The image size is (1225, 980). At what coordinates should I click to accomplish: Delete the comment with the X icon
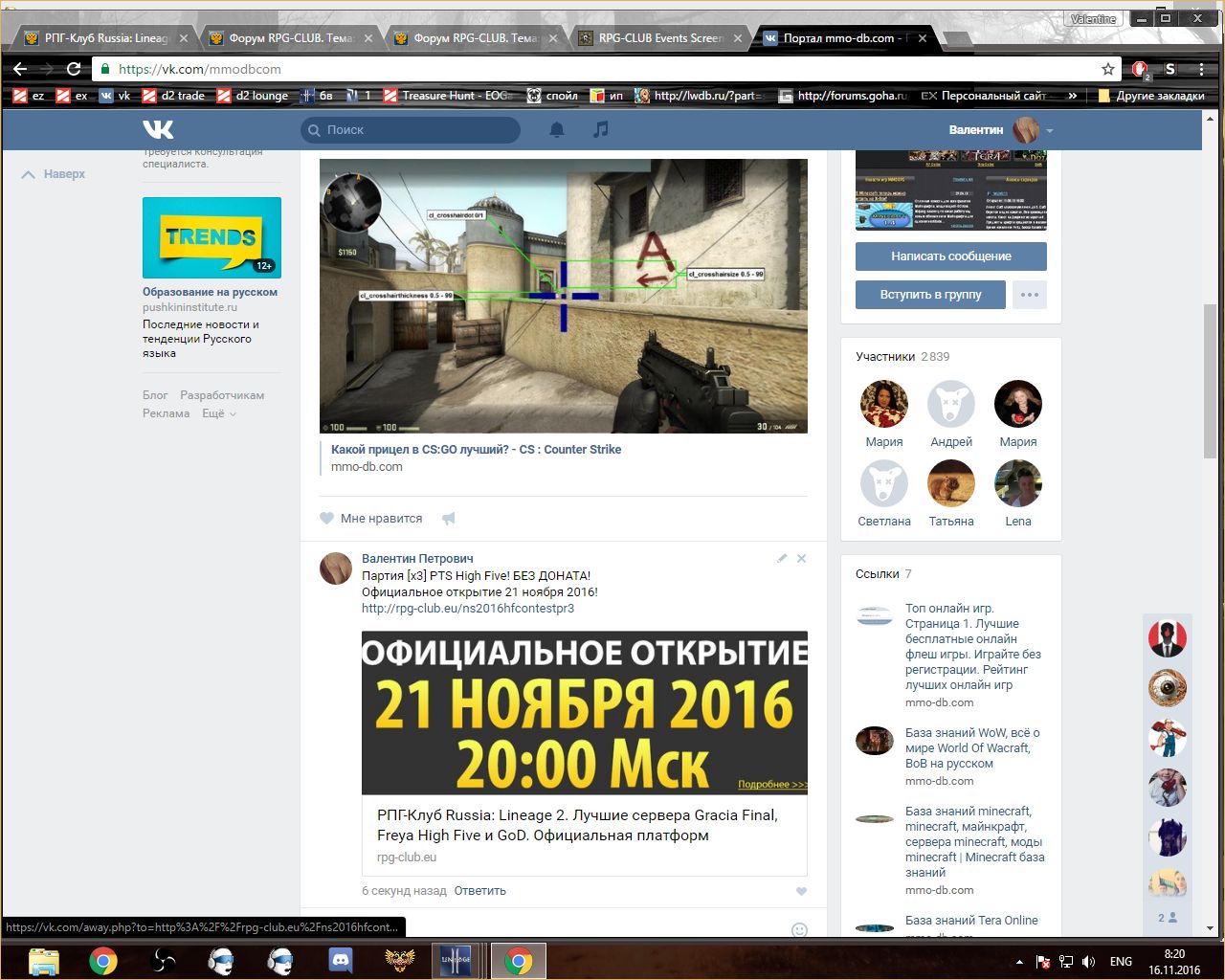pos(802,558)
